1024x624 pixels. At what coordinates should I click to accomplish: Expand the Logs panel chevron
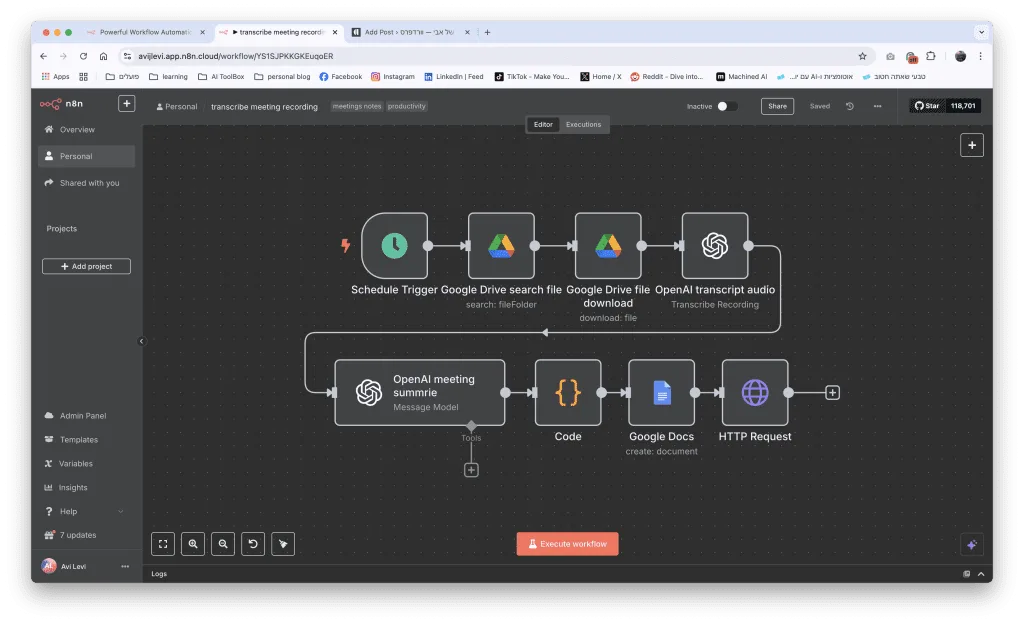[981, 574]
